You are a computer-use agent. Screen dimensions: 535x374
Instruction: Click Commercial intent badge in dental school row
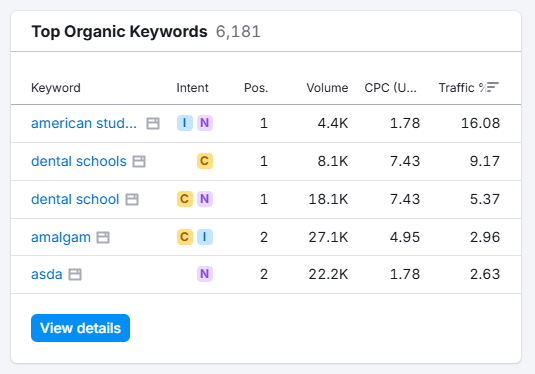[x=185, y=199]
